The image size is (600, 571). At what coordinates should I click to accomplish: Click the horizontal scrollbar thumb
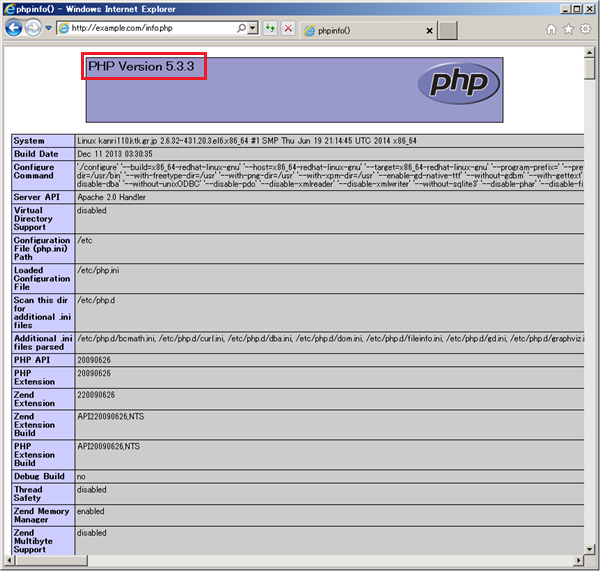51,560
